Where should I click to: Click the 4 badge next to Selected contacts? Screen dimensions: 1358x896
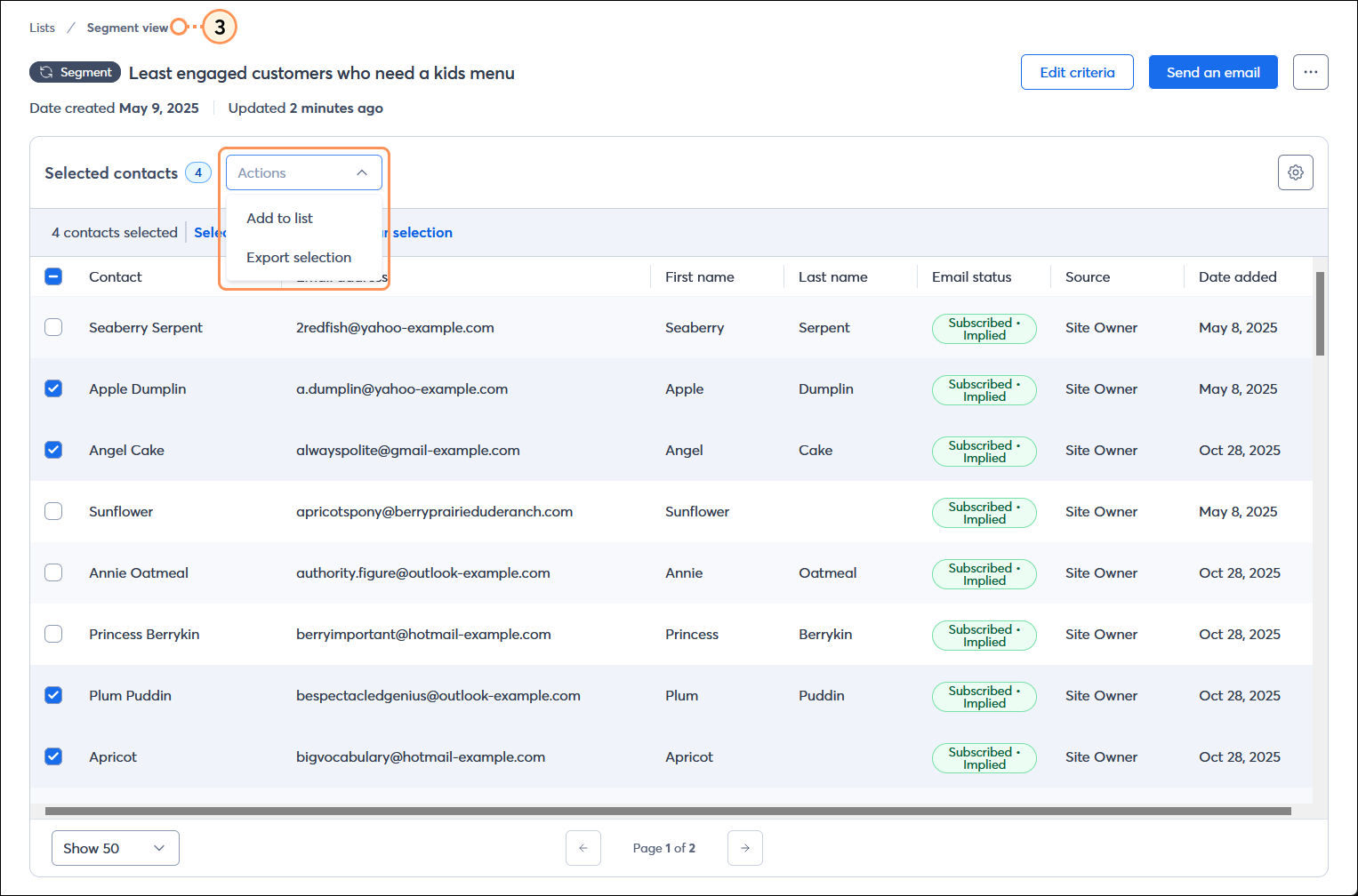(197, 172)
